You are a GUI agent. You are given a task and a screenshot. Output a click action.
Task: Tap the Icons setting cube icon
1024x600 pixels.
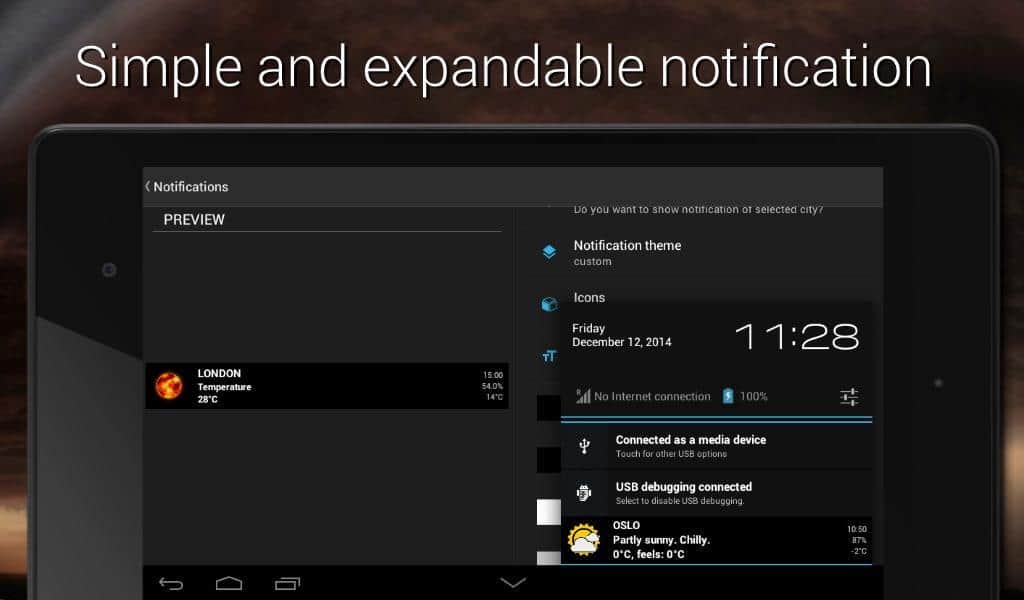tap(549, 303)
